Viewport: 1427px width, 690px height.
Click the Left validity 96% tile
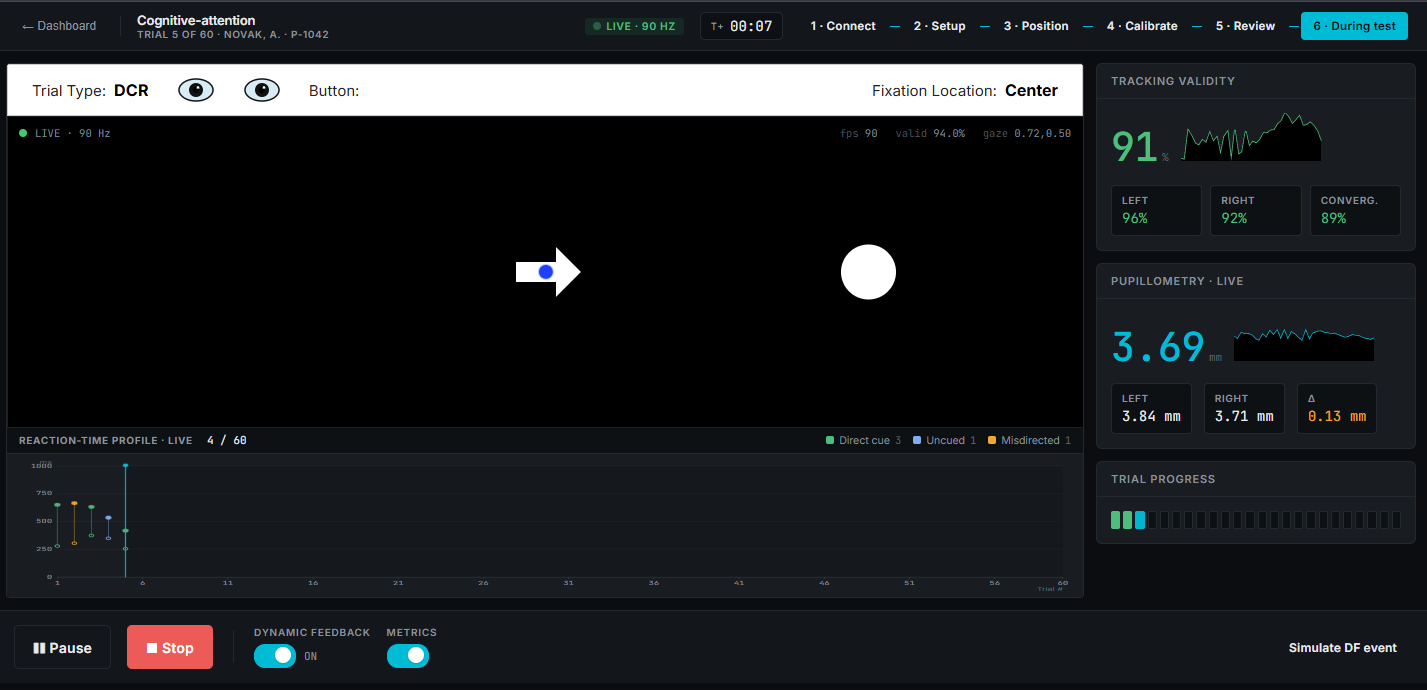[x=1156, y=210]
